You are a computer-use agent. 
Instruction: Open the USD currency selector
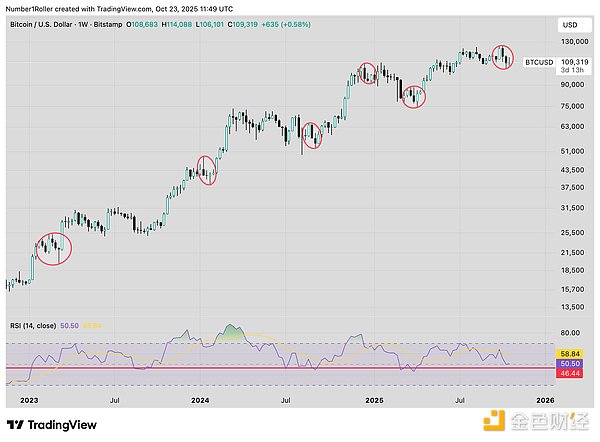point(572,23)
